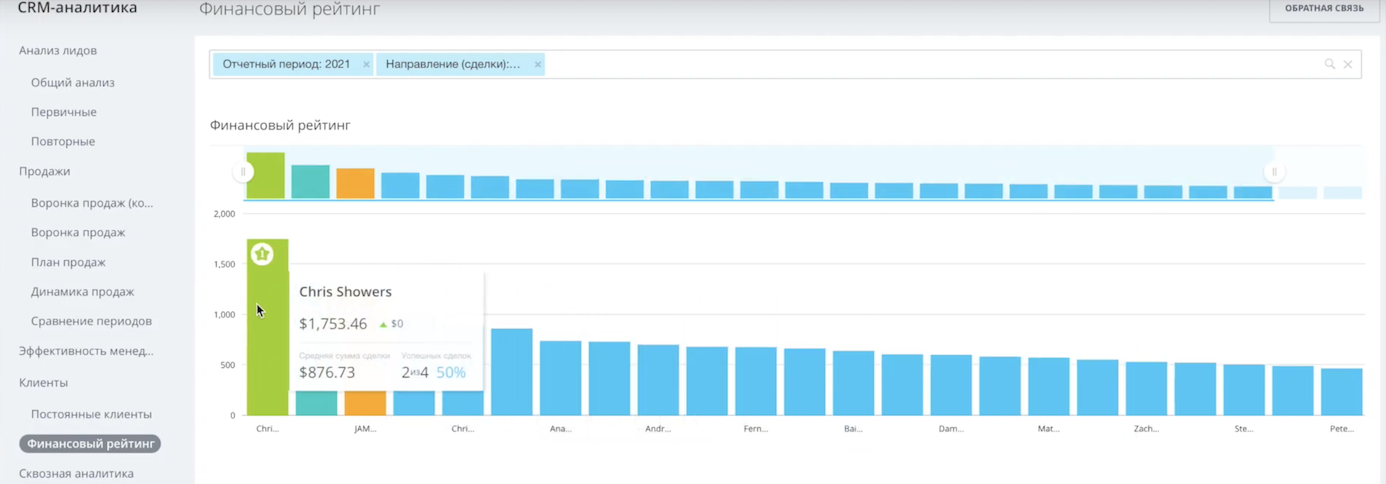Select 'Воронка продаж' sidebar item
The height and width of the screenshot is (484, 1386).
tap(78, 232)
